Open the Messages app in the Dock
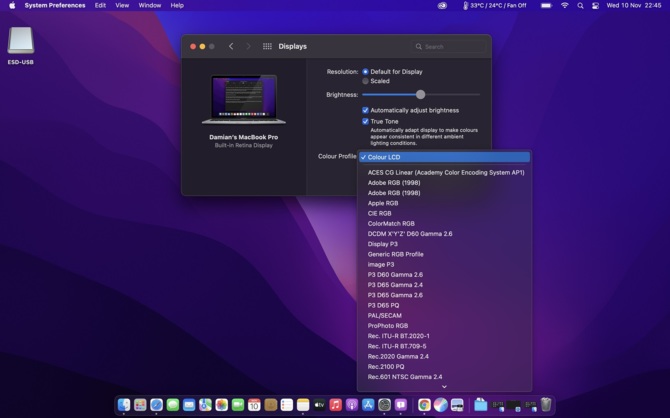670x418 pixels. pyautogui.click(x=173, y=404)
